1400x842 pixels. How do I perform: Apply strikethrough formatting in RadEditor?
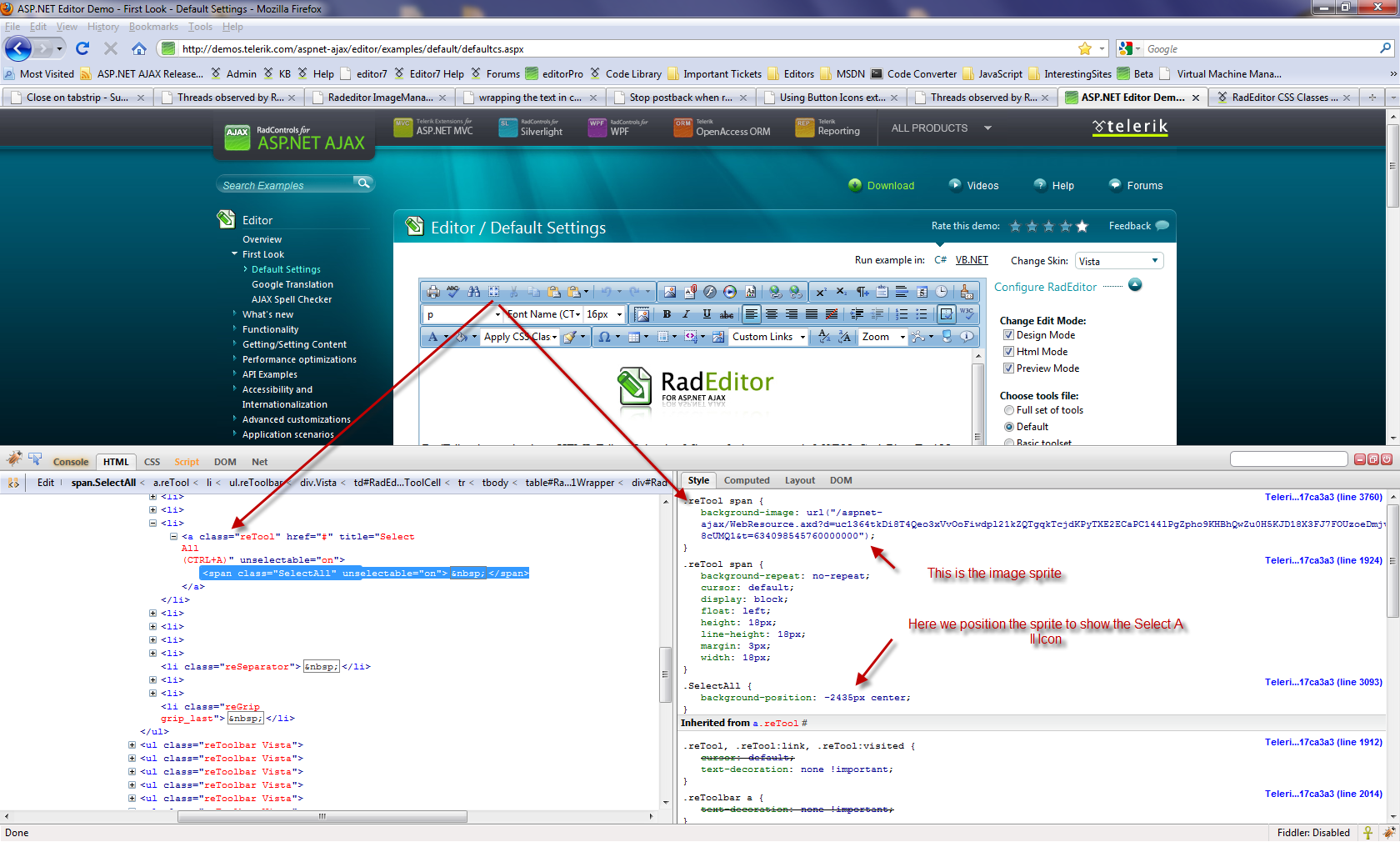click(727, 314)
